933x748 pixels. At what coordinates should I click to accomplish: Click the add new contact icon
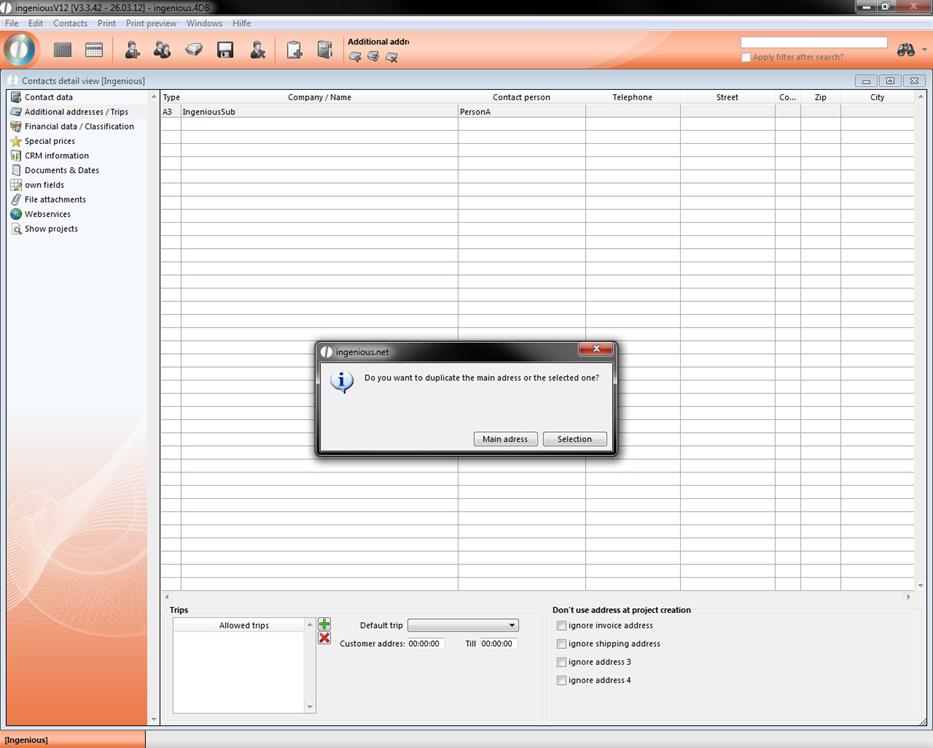tap(132, 49)
